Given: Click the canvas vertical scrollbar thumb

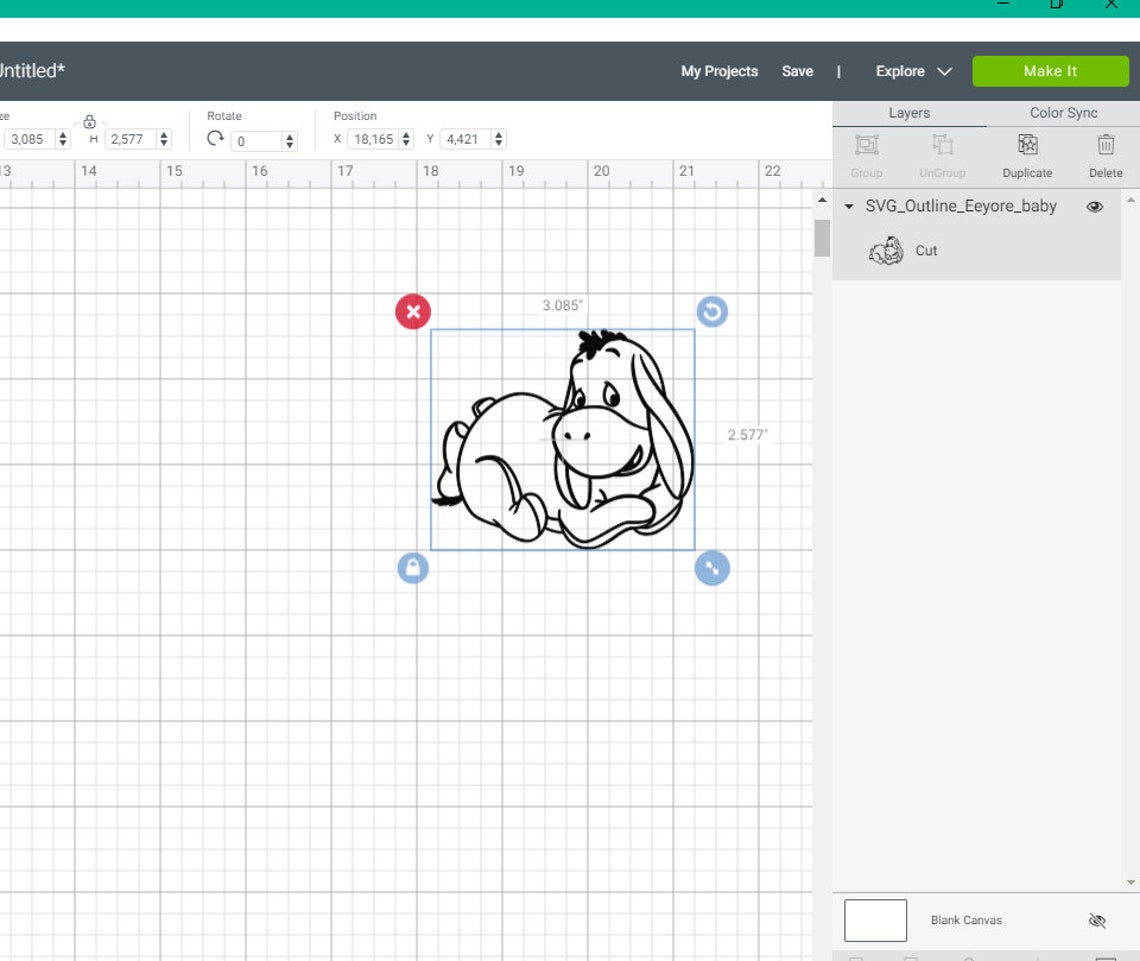Looking at the screenshot, I should 822,238.
